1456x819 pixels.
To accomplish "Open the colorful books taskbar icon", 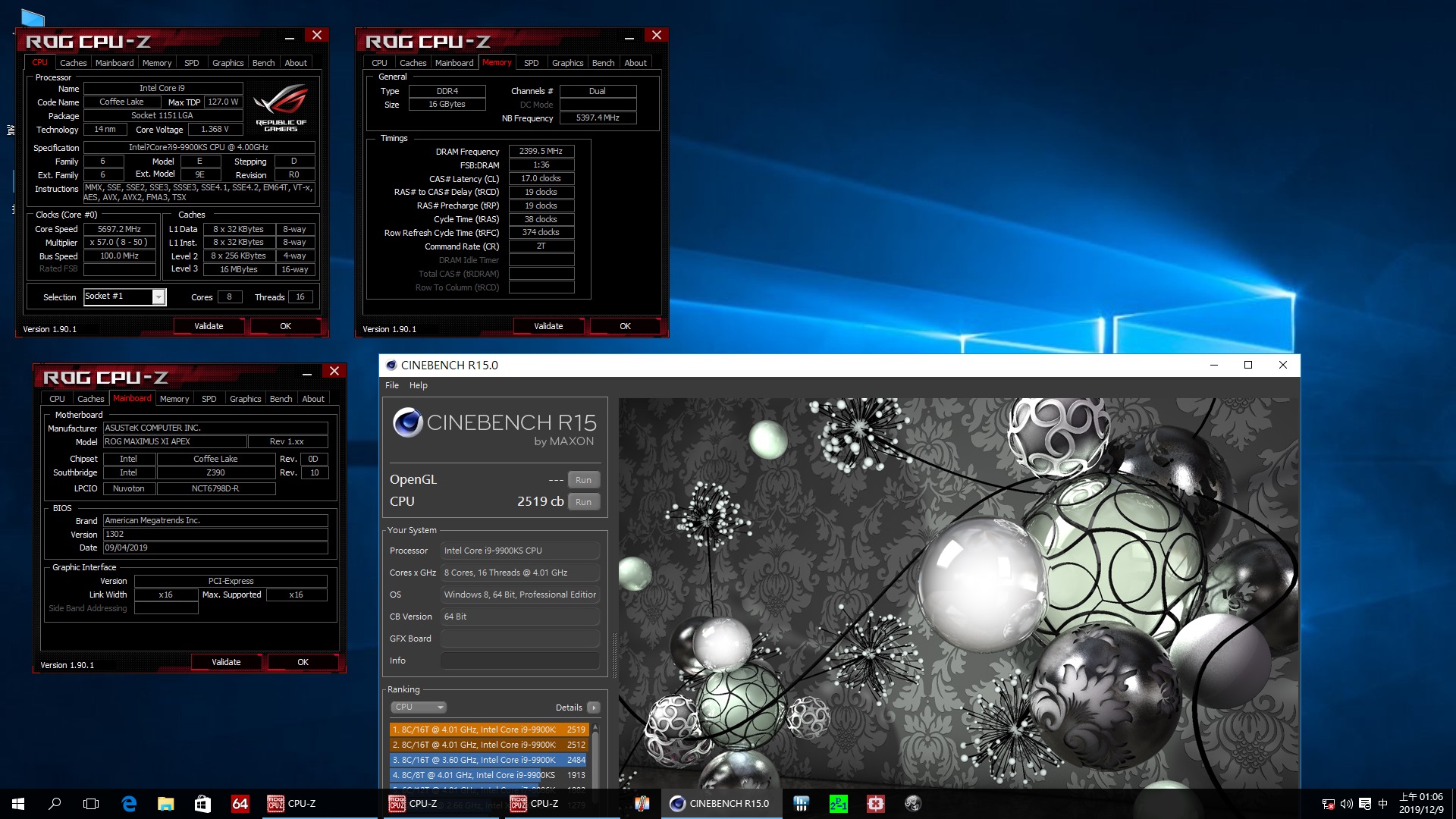I will tap(642, 804).
